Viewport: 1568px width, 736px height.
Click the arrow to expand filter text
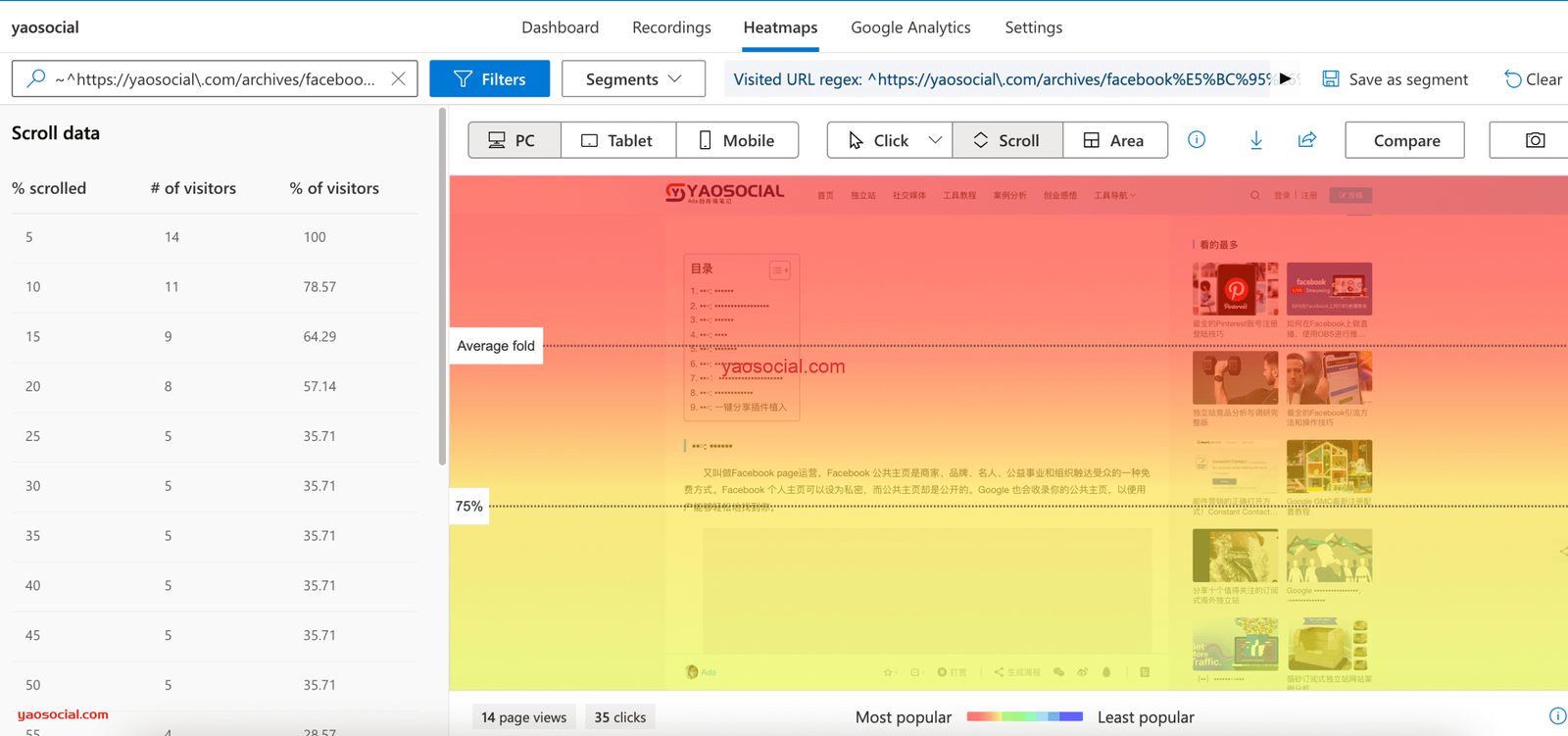(1286, 78)
